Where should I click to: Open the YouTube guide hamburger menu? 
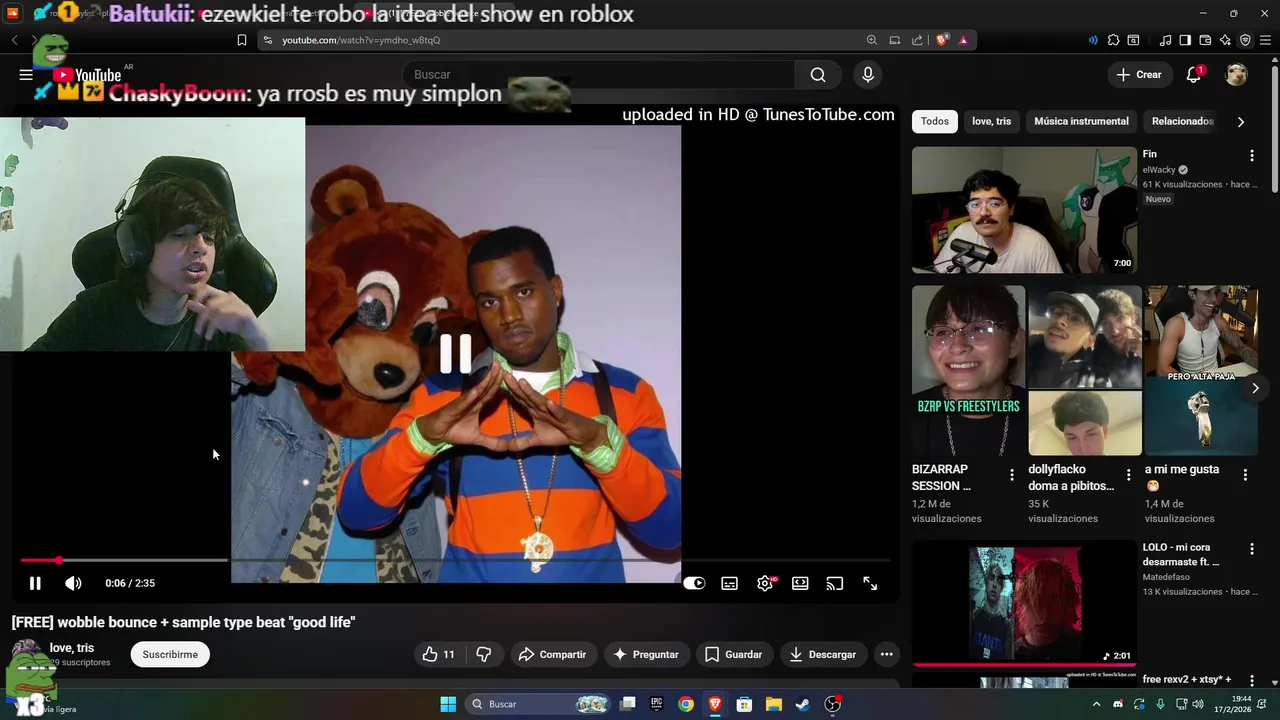click(x=26, y=75)
